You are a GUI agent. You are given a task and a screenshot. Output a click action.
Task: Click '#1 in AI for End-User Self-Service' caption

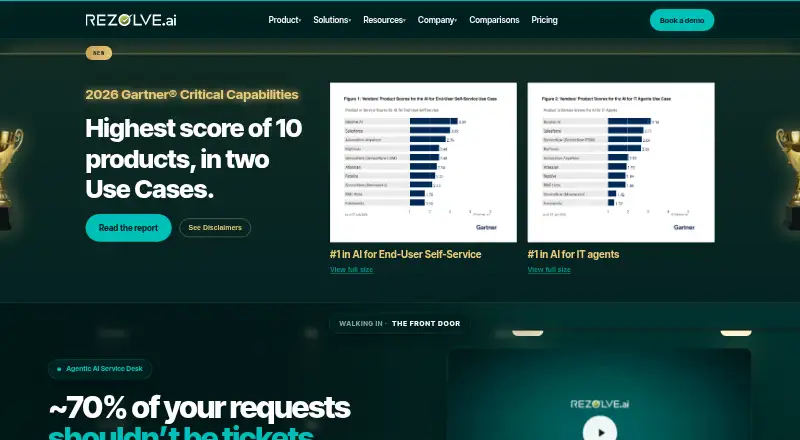pos(406,254)
